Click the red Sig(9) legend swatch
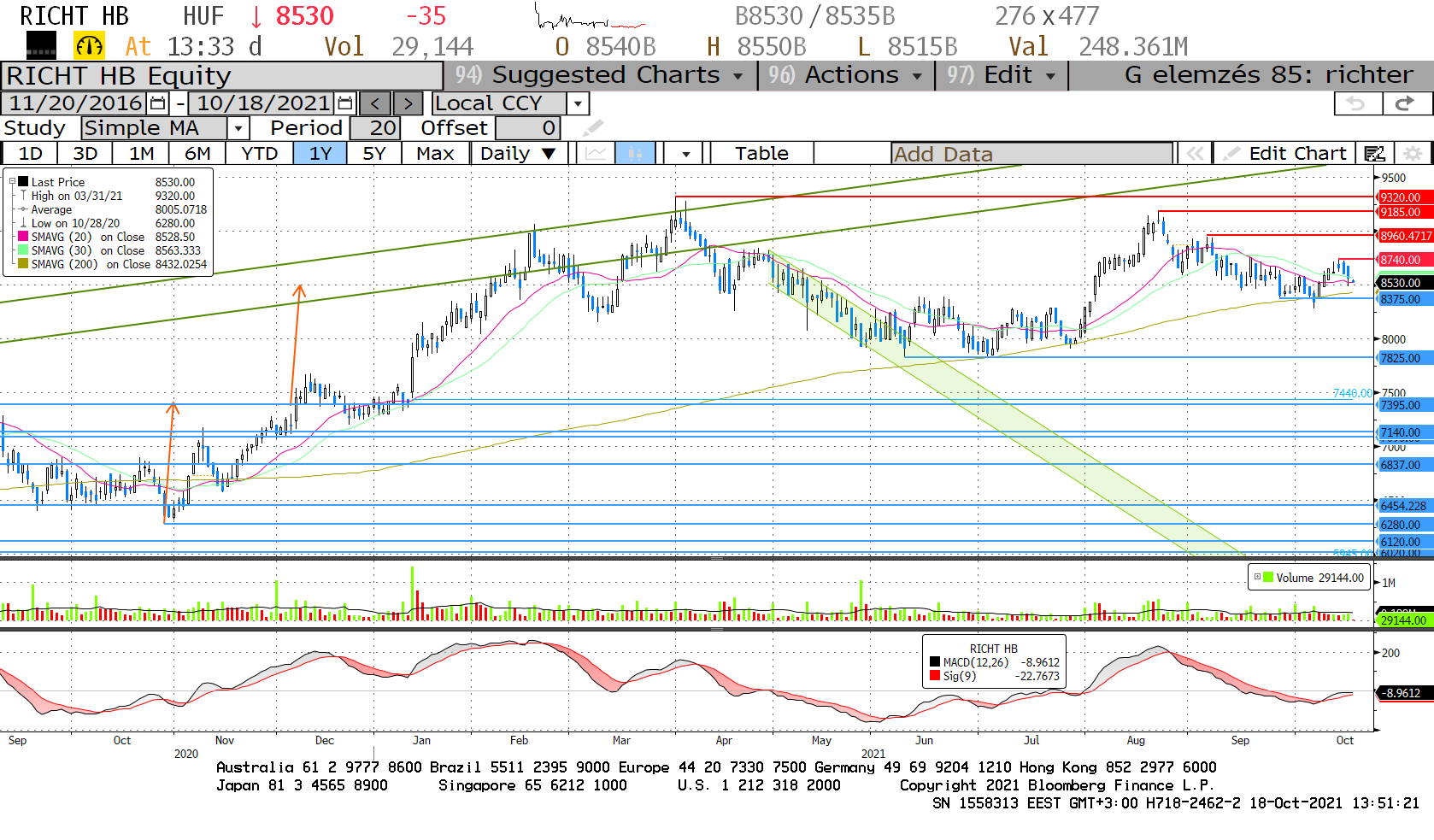 pos(935,676)
